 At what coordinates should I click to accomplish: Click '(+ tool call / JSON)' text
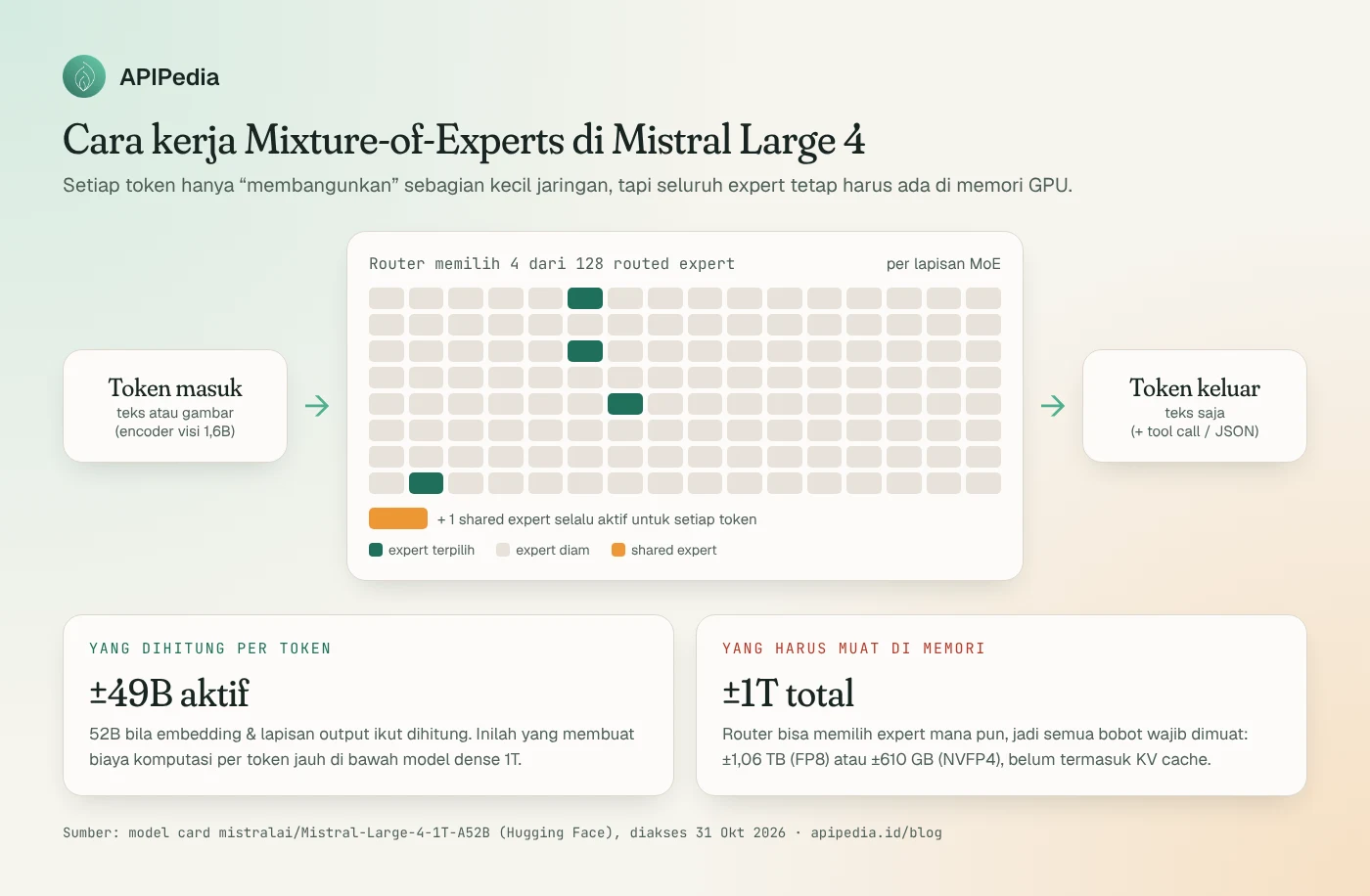(1195, 431)
